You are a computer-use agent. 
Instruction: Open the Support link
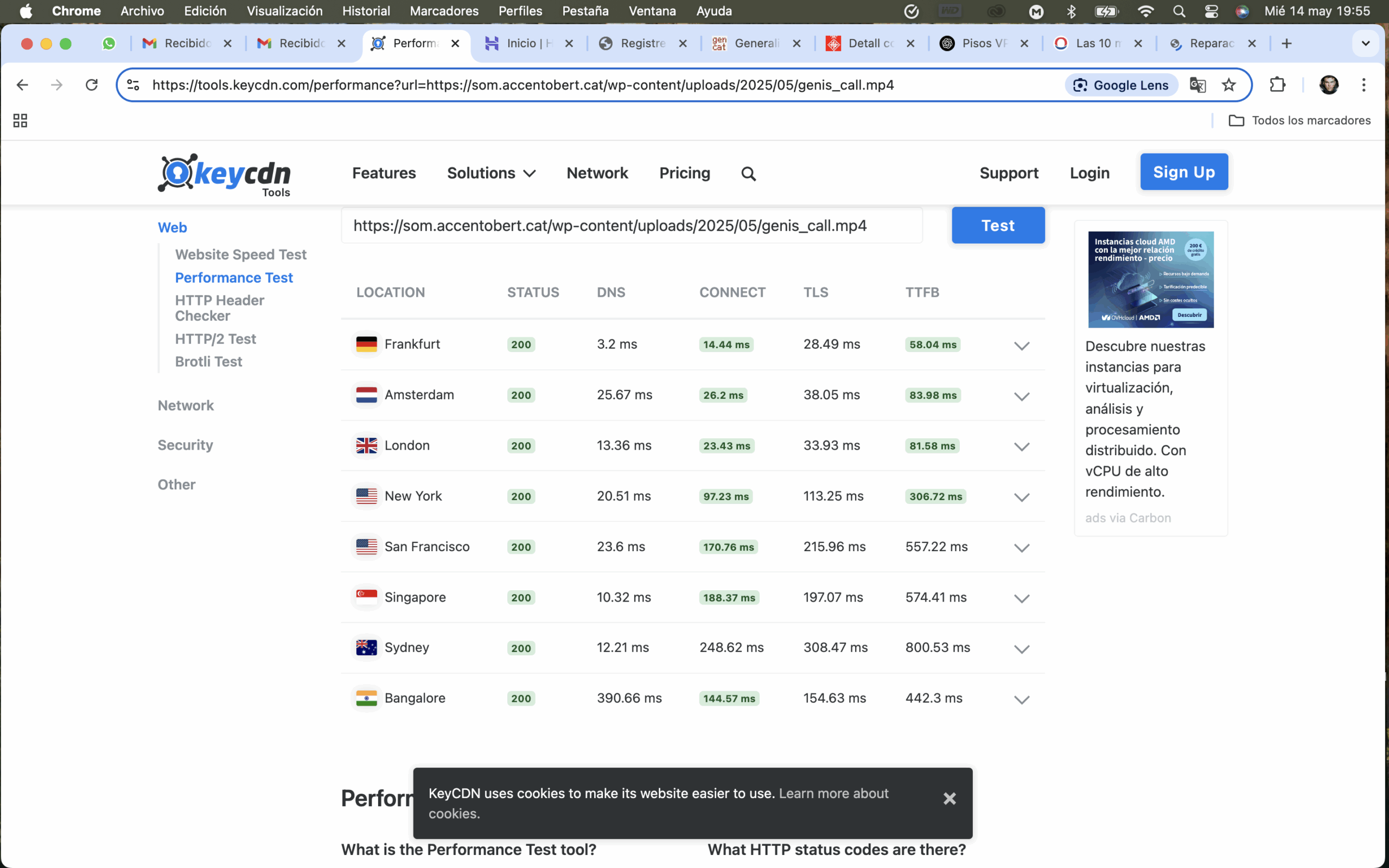click(x=1009, y=173)
